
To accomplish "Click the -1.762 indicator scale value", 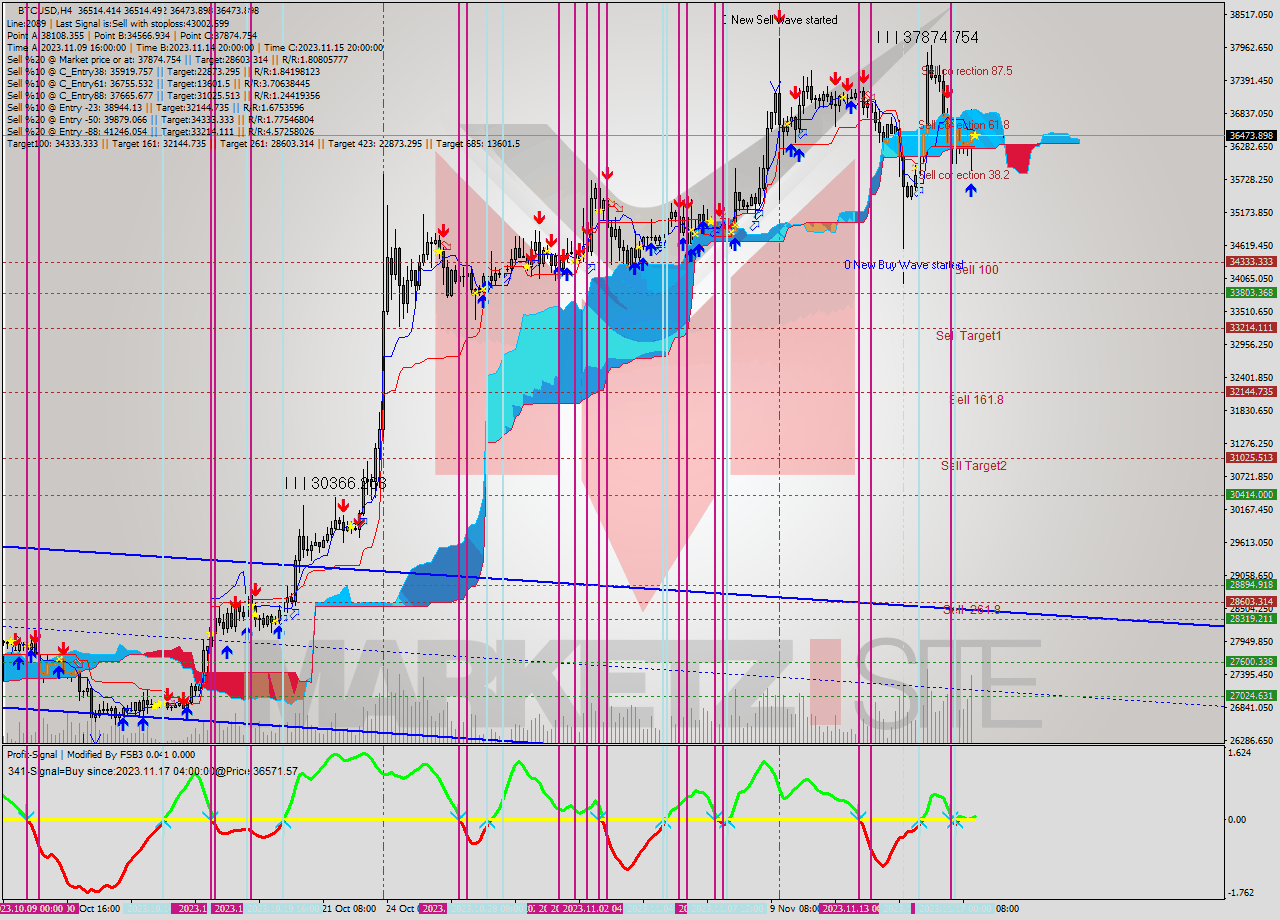I will point(1243,893).
